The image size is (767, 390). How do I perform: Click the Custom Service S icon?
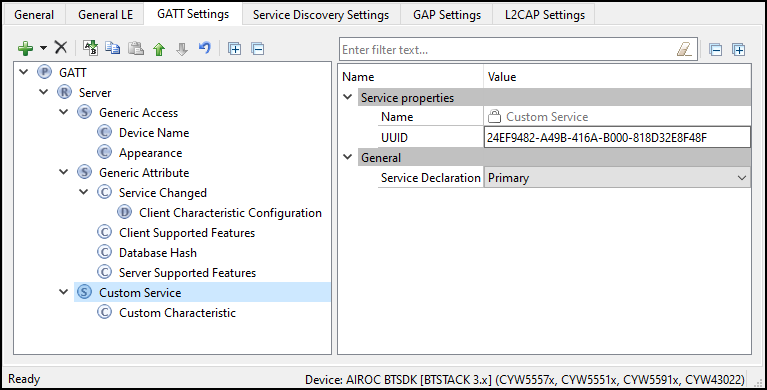(85, 293)
